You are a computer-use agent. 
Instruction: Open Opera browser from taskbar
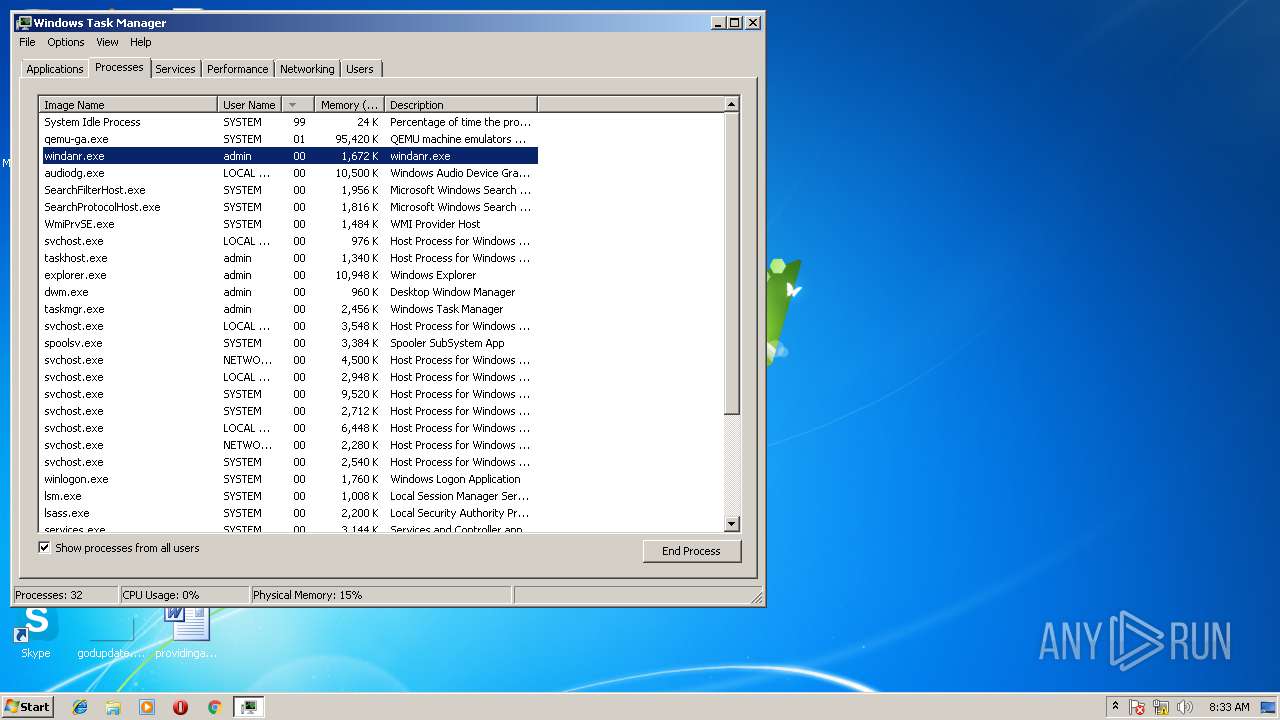pyautogui.click(x=180, y=707)
